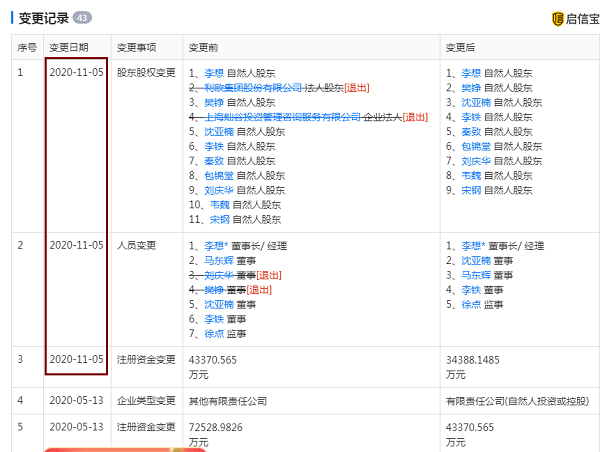This screenshot has width=600, height=452.
Task: Click the 序号 column header
Action: (27, 47)
